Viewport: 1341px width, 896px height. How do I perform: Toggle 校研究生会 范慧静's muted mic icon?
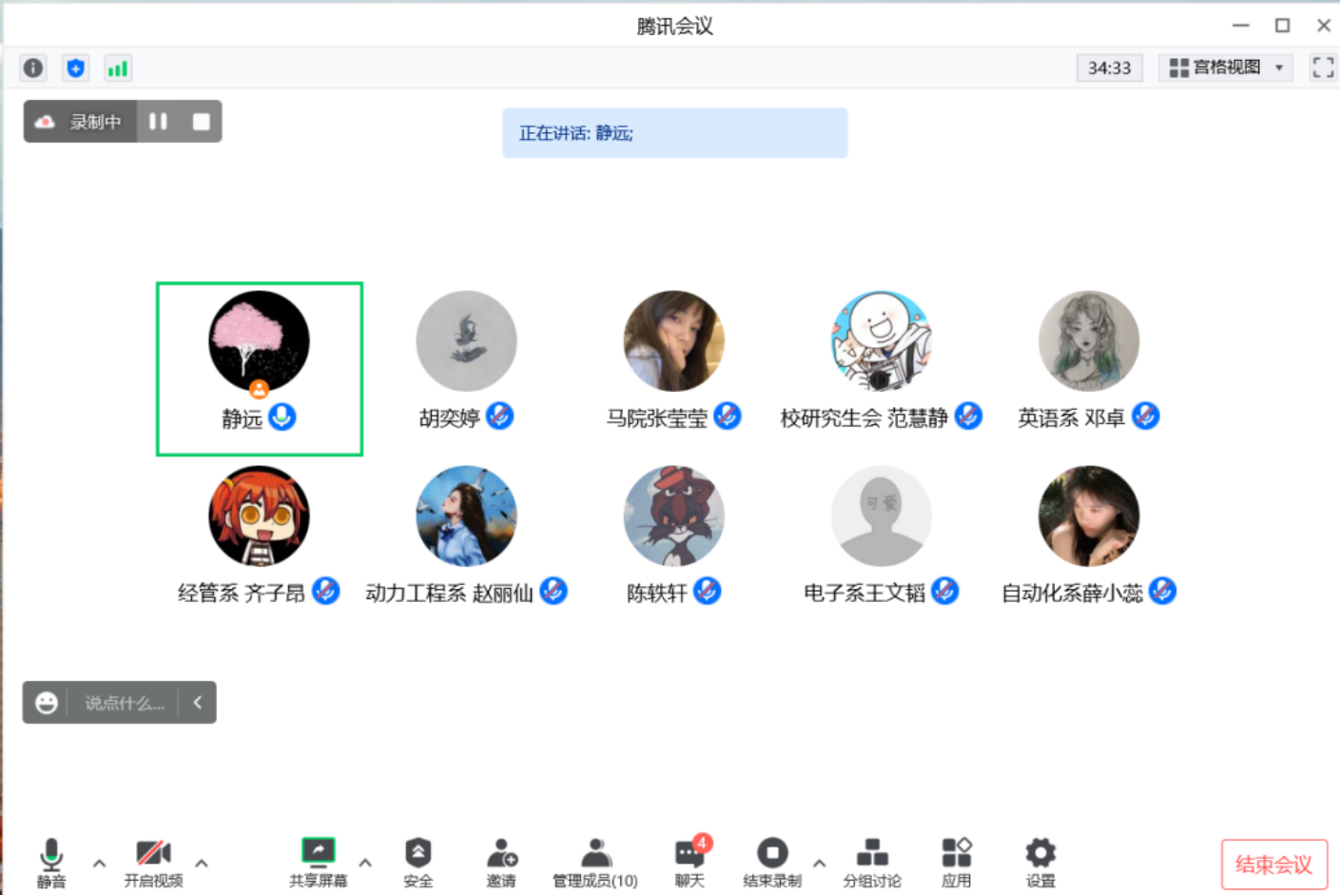pyautogui.click(x=968, y=416)
